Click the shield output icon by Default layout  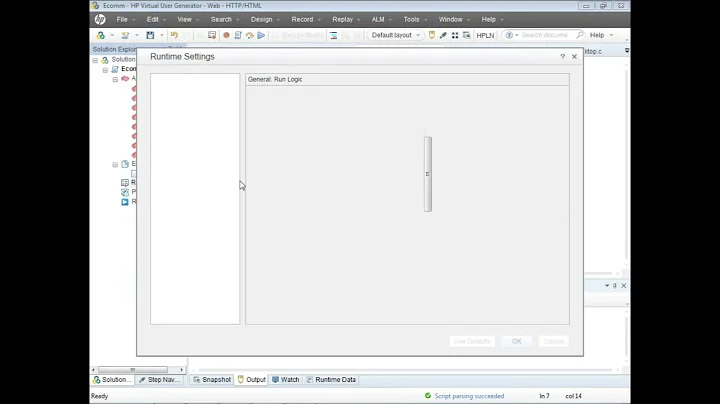tap(432, 35)
